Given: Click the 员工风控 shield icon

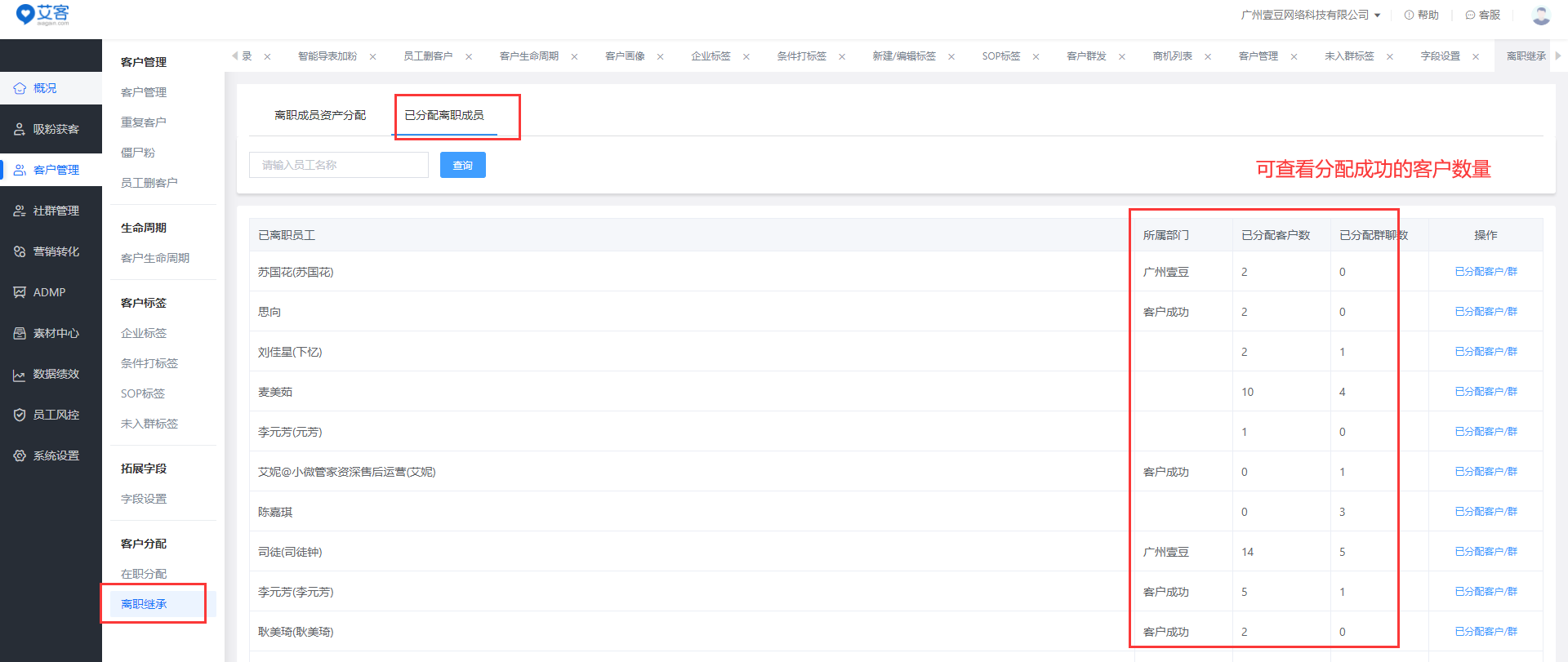Looking at the screenshot, I should (20, 415).
